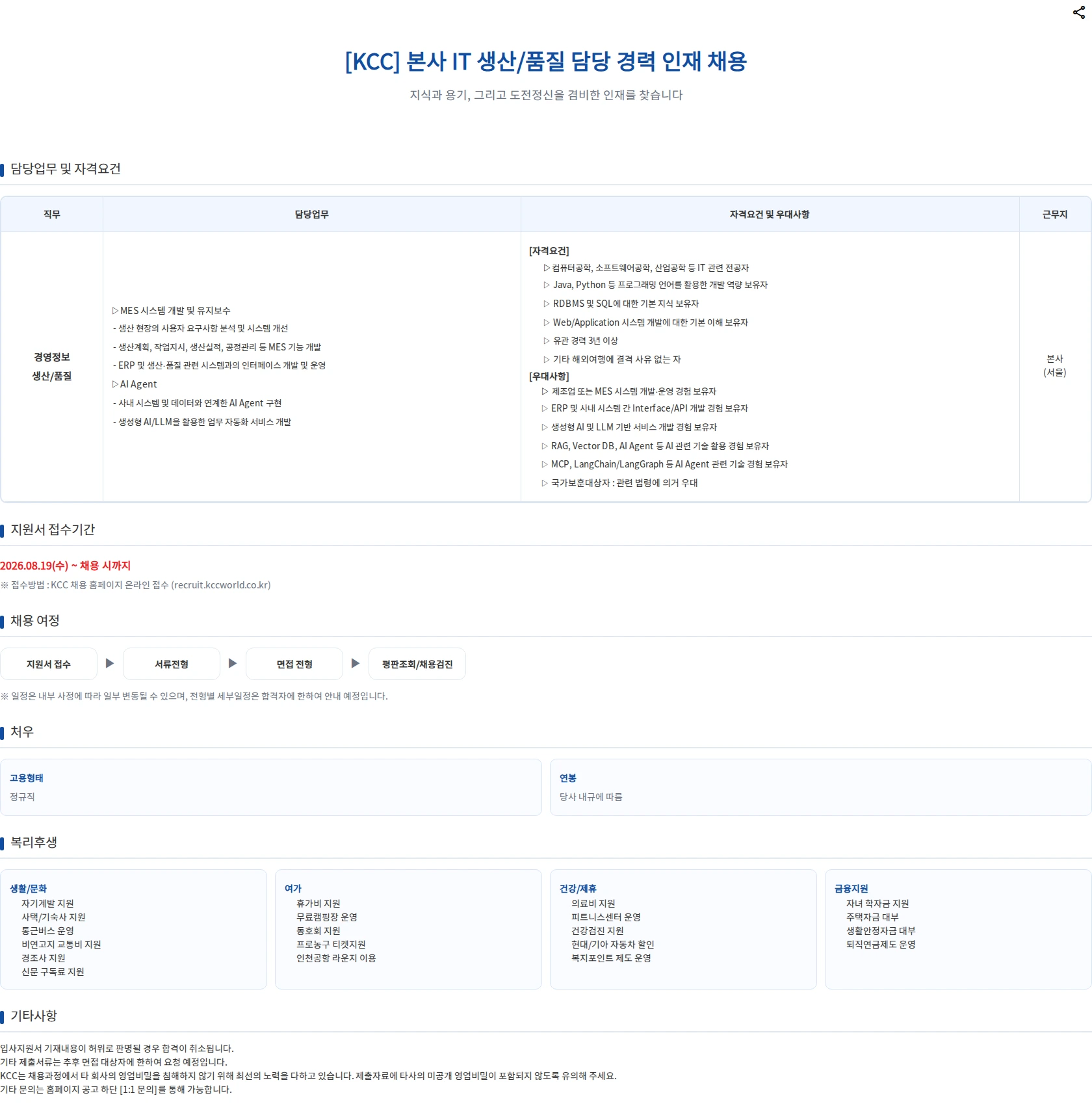Click arrow between 면접 전형 and 평판조회

[356, 663]
